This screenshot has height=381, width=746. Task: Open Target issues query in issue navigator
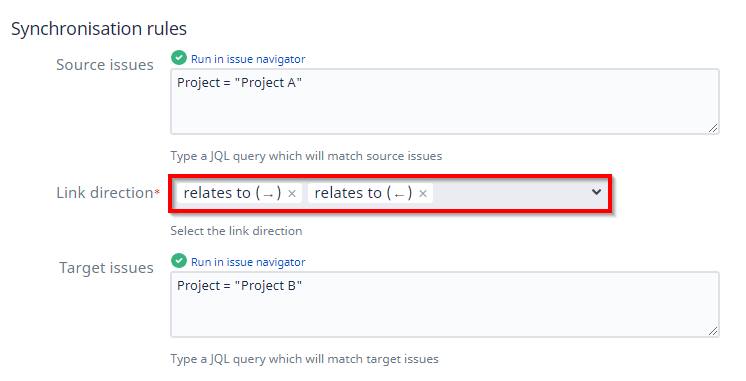[x=248, y=263]
